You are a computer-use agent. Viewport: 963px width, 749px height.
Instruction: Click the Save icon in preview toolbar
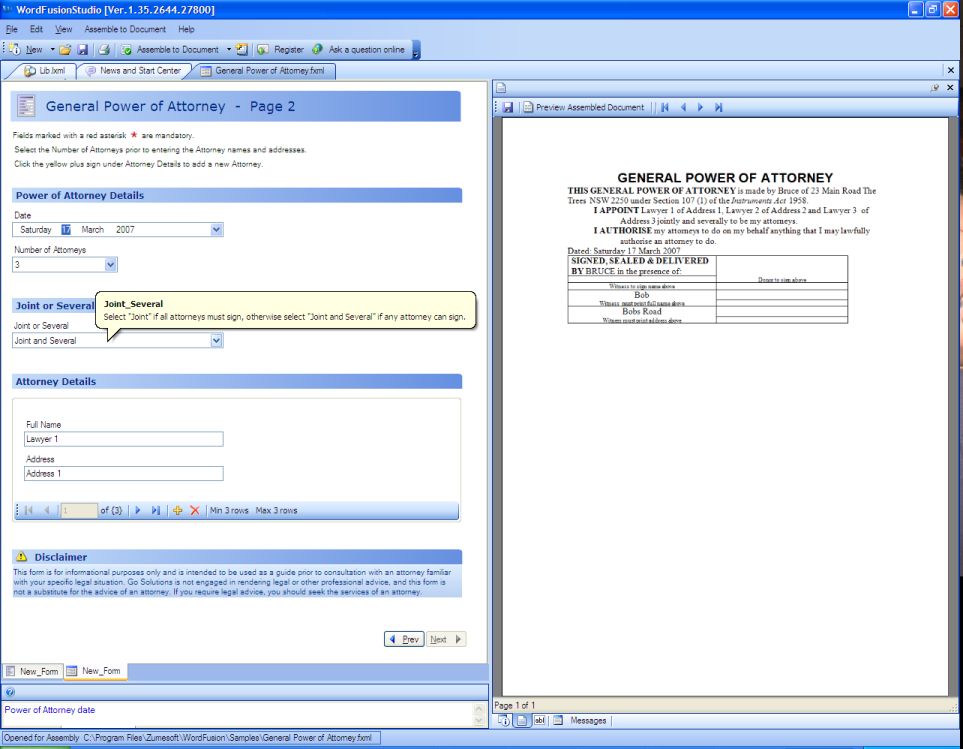(507, 107)
